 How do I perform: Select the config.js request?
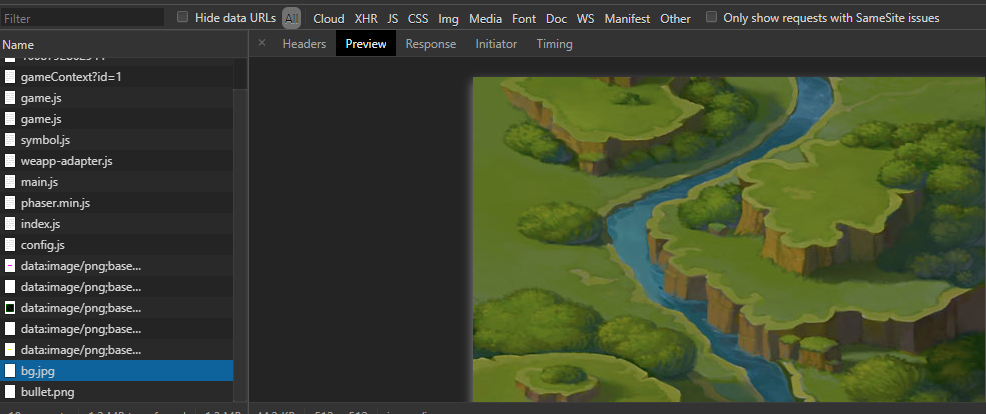(x=116, y=245)
